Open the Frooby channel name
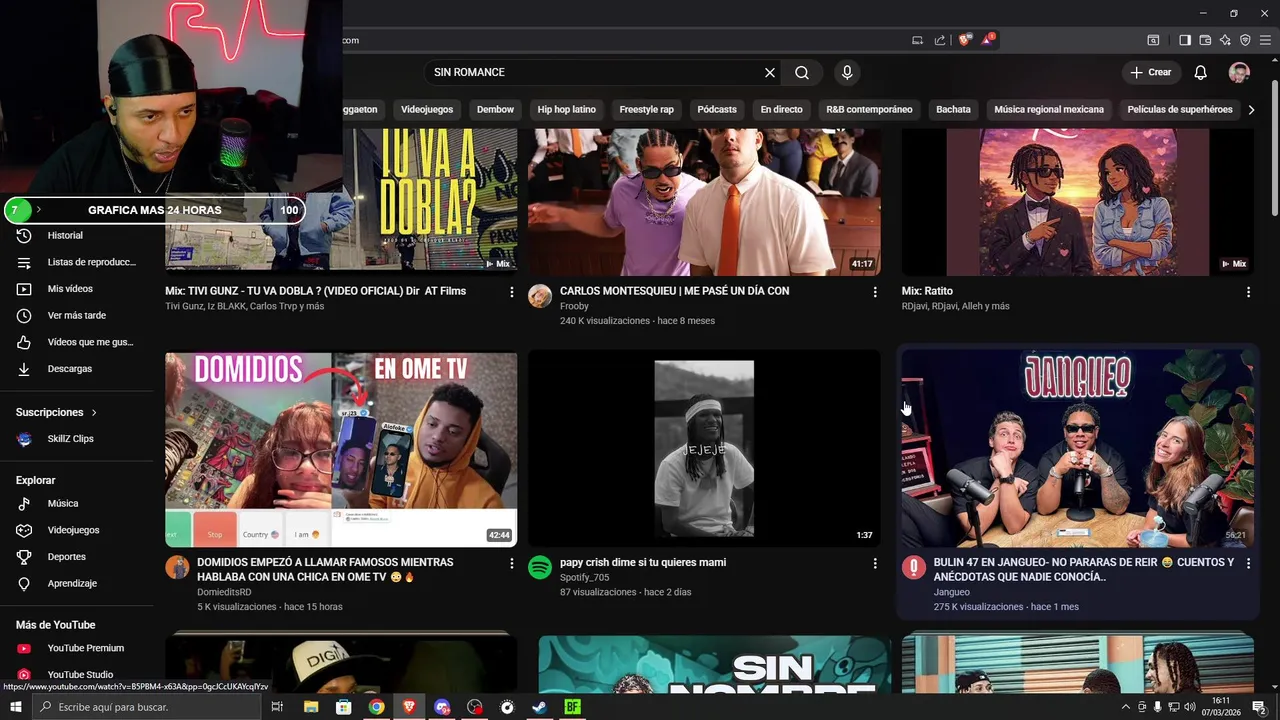 click(x=574, y=306)
